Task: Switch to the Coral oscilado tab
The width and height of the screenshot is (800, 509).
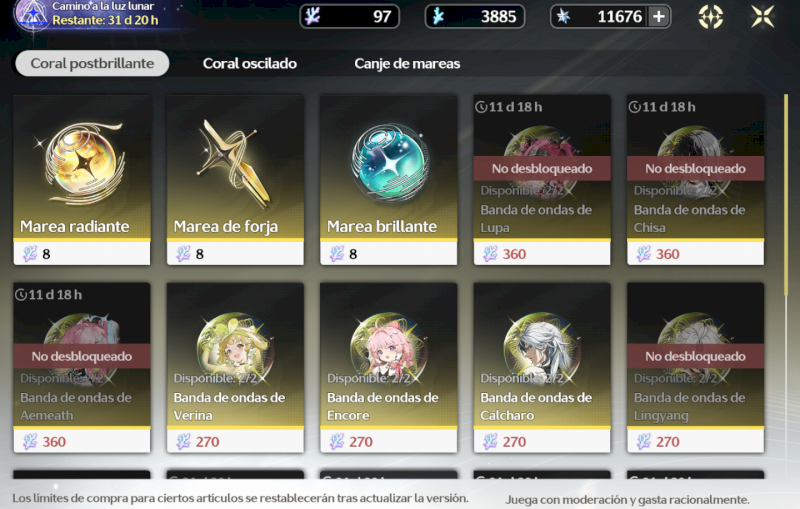Action: [249, 63]
